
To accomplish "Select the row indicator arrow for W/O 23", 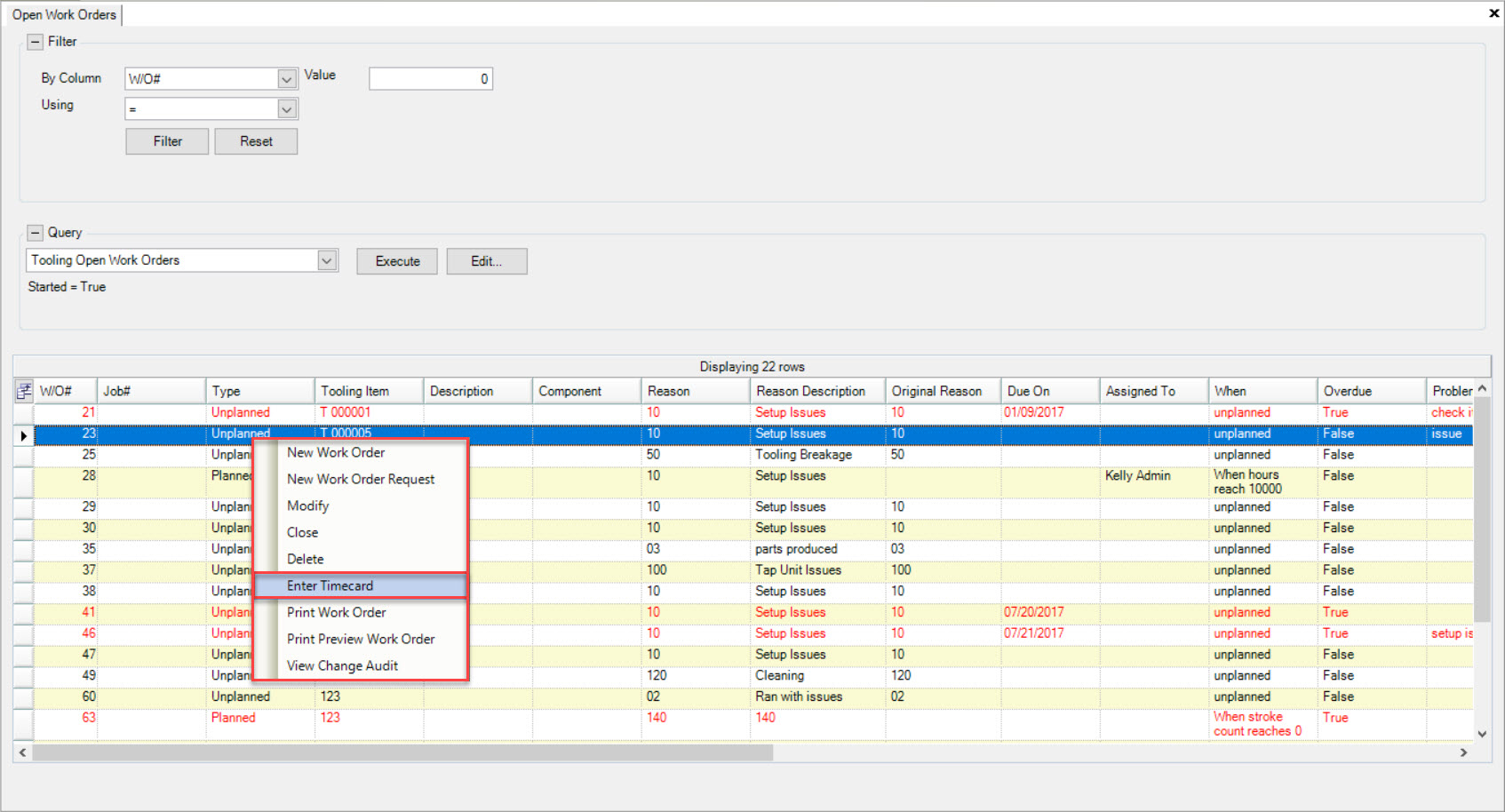I will (x=24, y=434).
